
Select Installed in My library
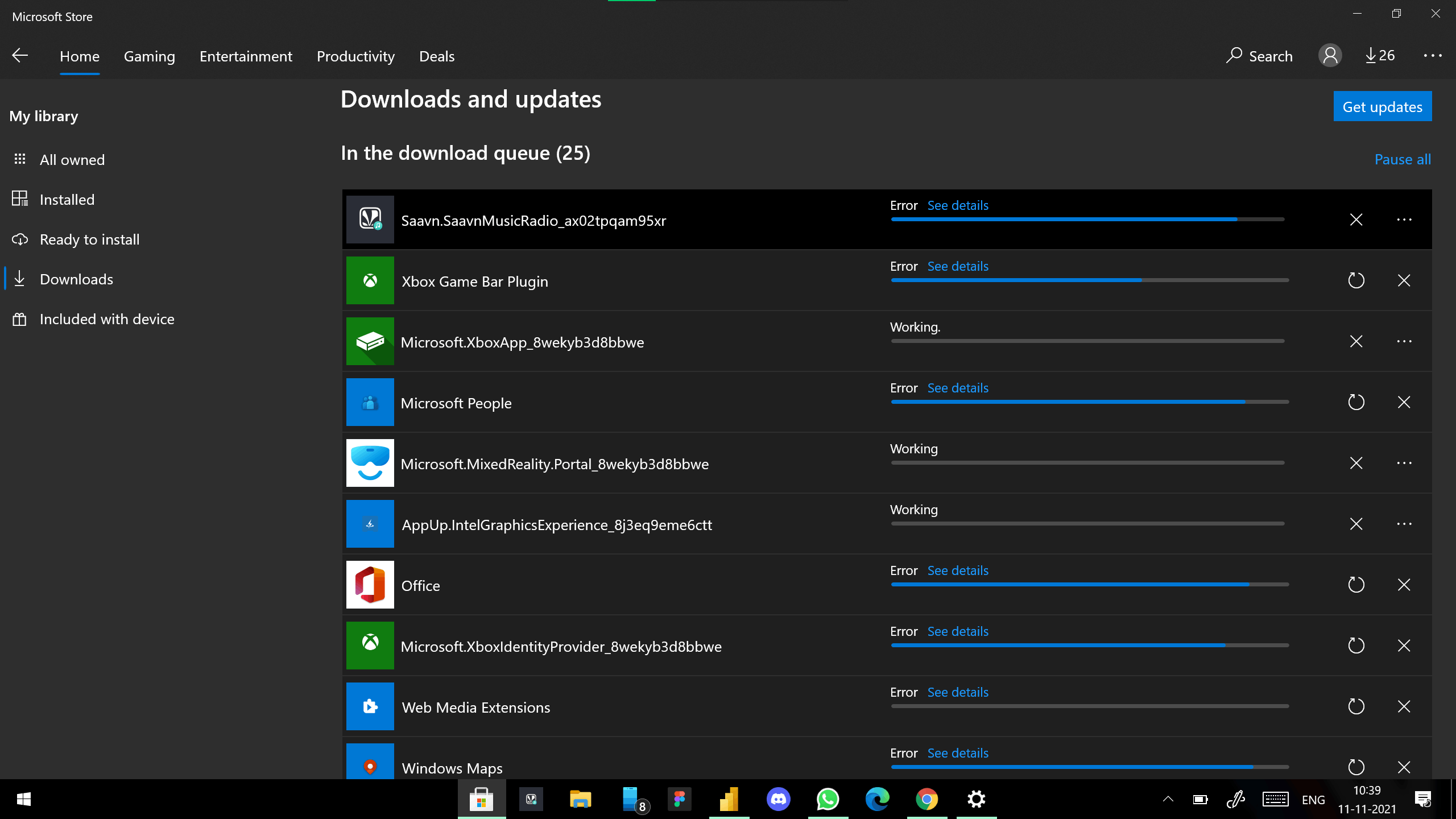[67, 200]
